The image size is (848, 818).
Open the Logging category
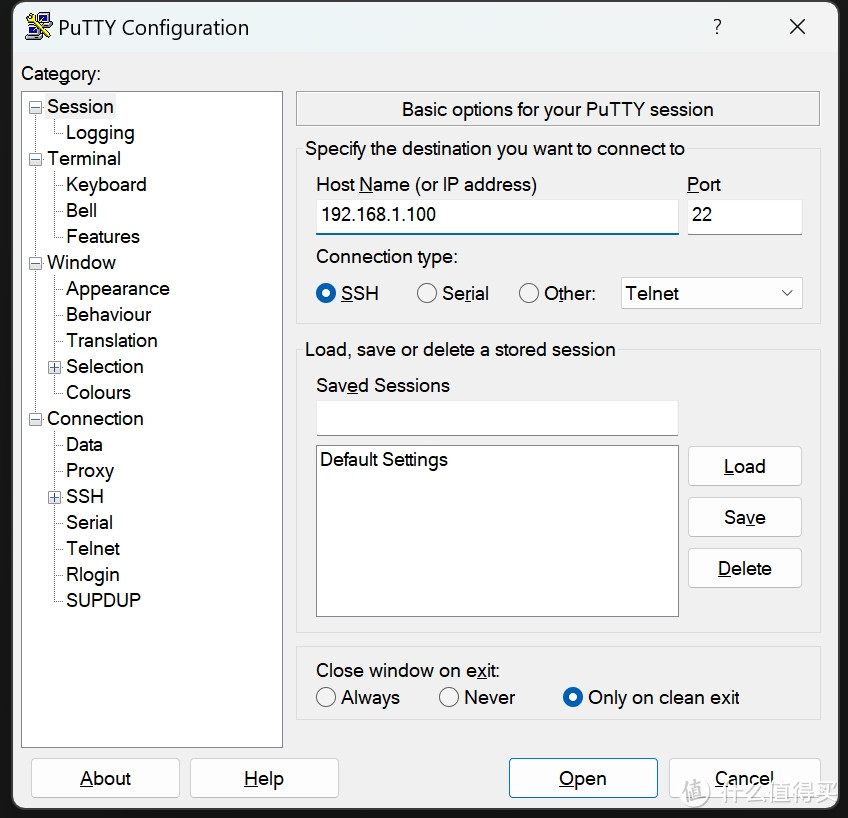point(100,133)
